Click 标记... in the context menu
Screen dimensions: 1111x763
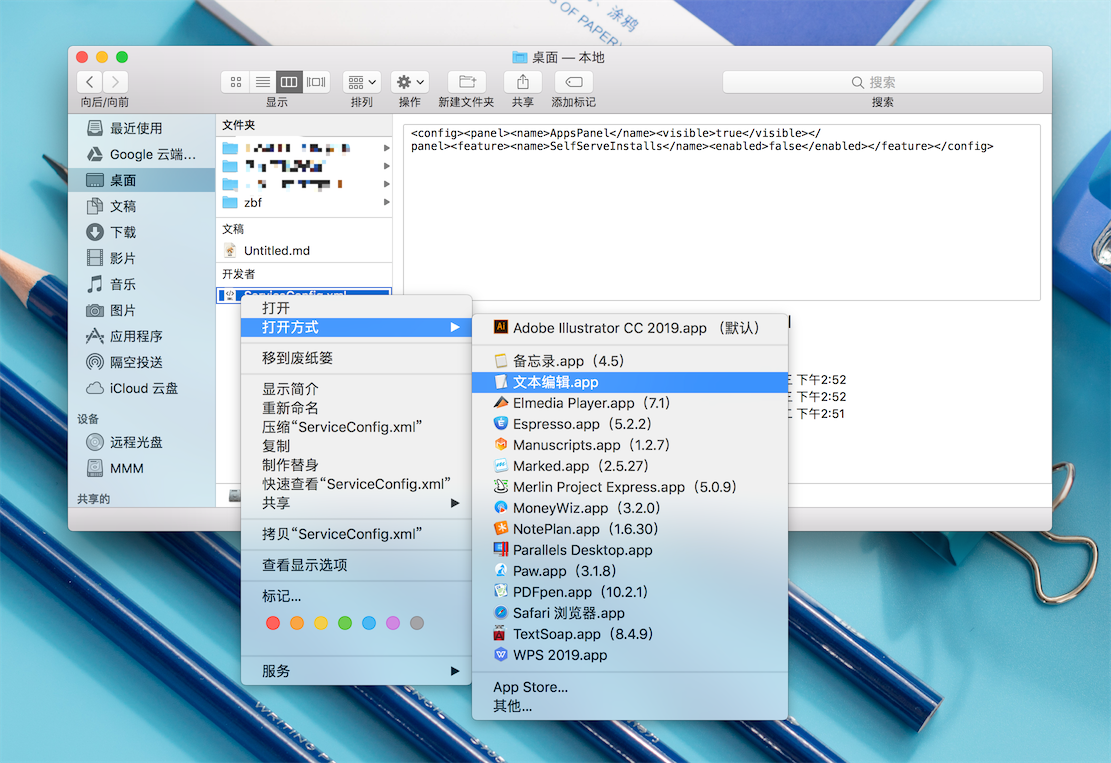(x=356, y=597)
